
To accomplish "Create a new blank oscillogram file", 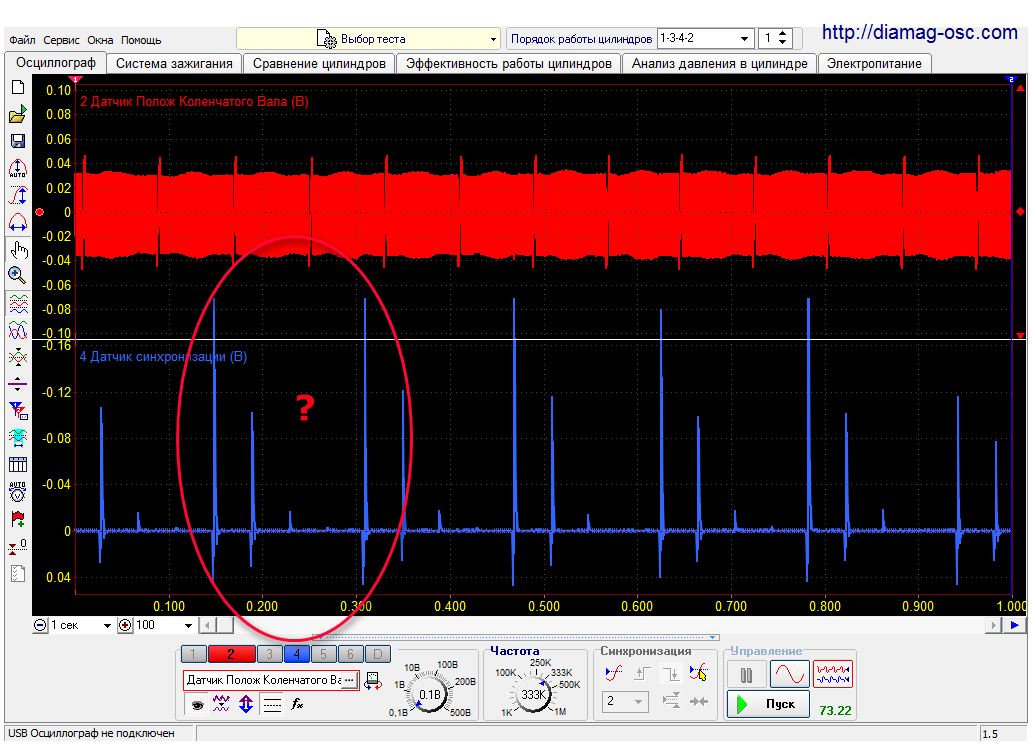I will click(18, 88).
